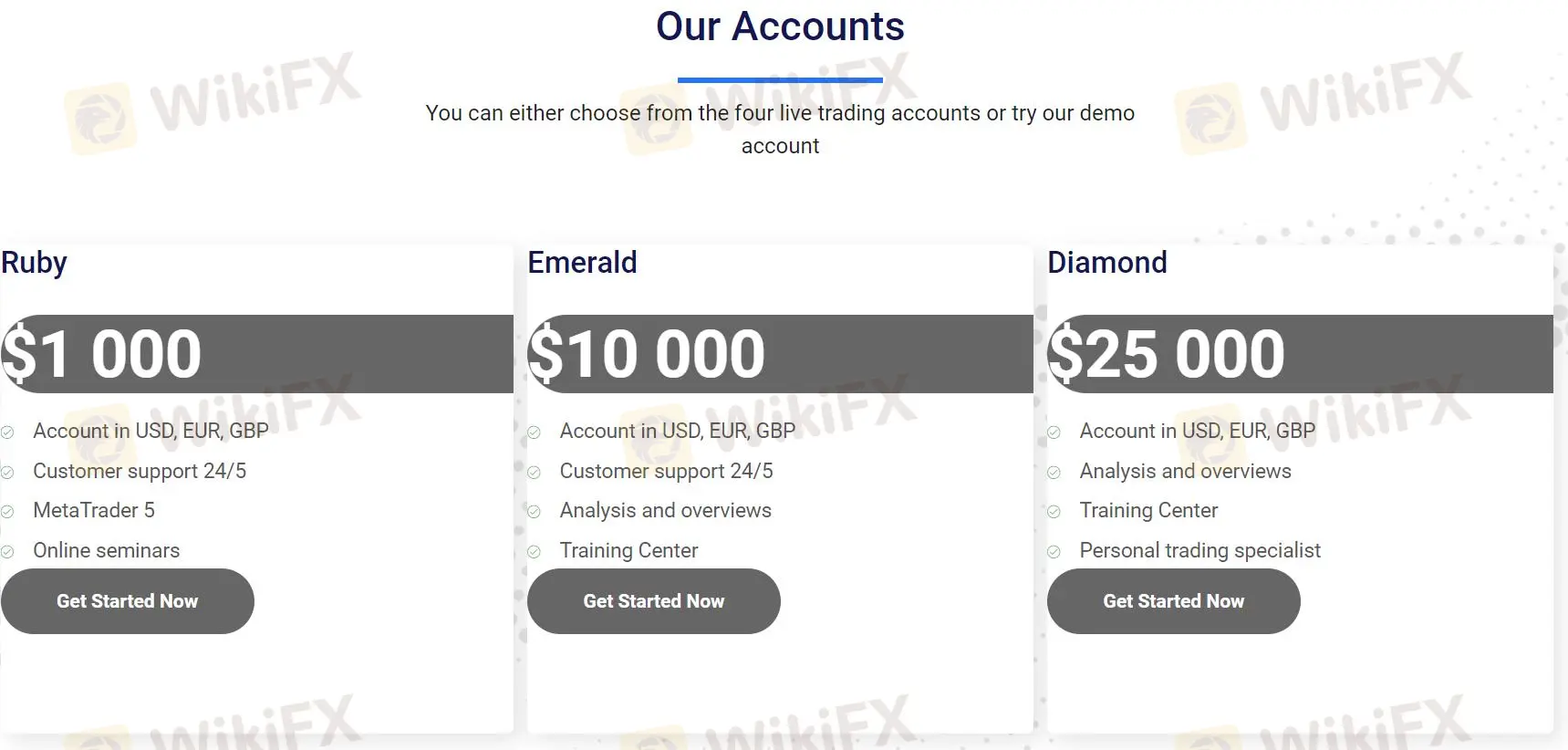Click check icon beside Diamond's Training Center
This screenshot has width=1568, height=750.
(x=1054, y=512)
